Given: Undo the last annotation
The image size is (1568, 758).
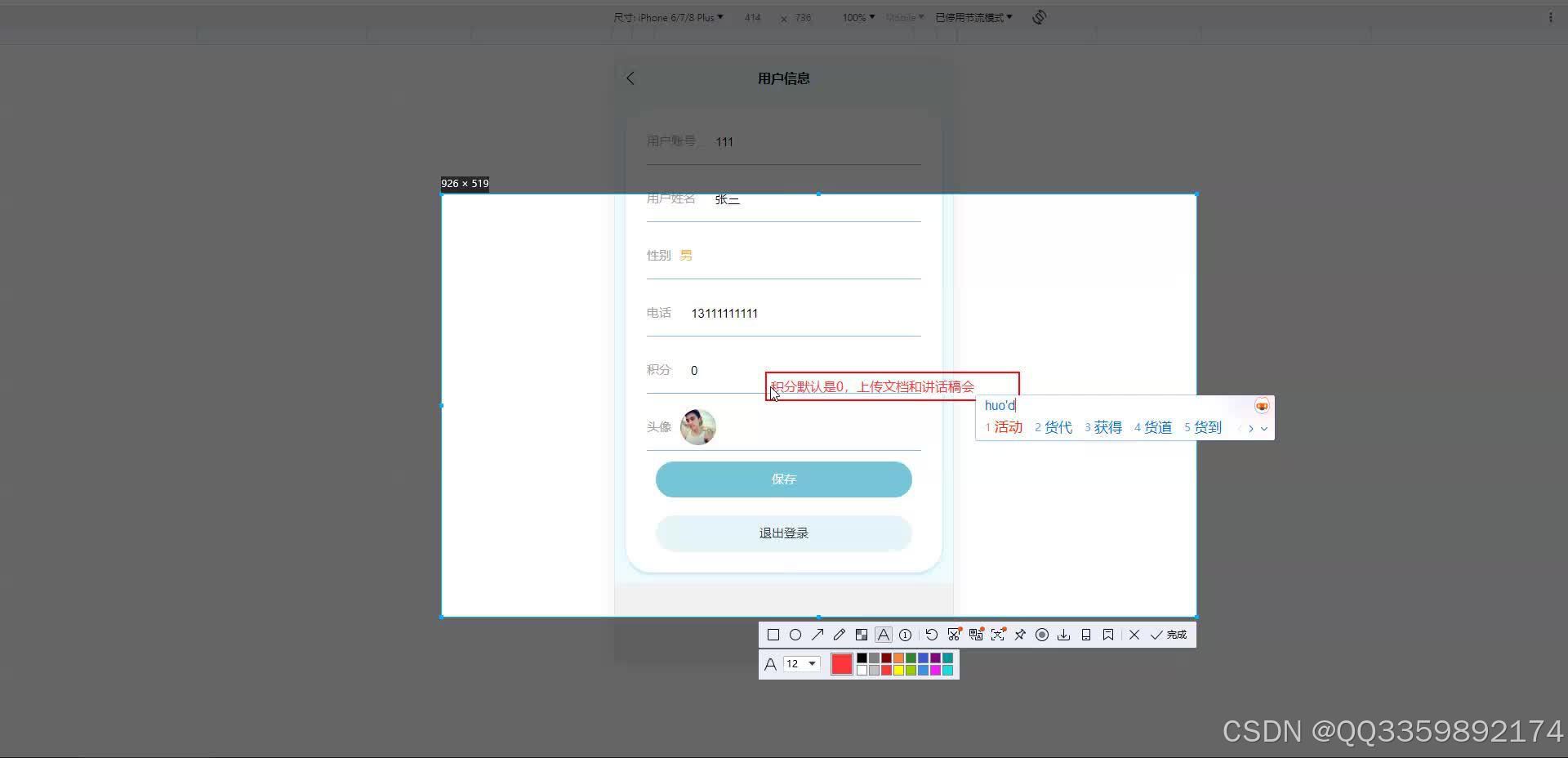Looking at the screenshot, I should pyautogui.click(x=932, y=635).
